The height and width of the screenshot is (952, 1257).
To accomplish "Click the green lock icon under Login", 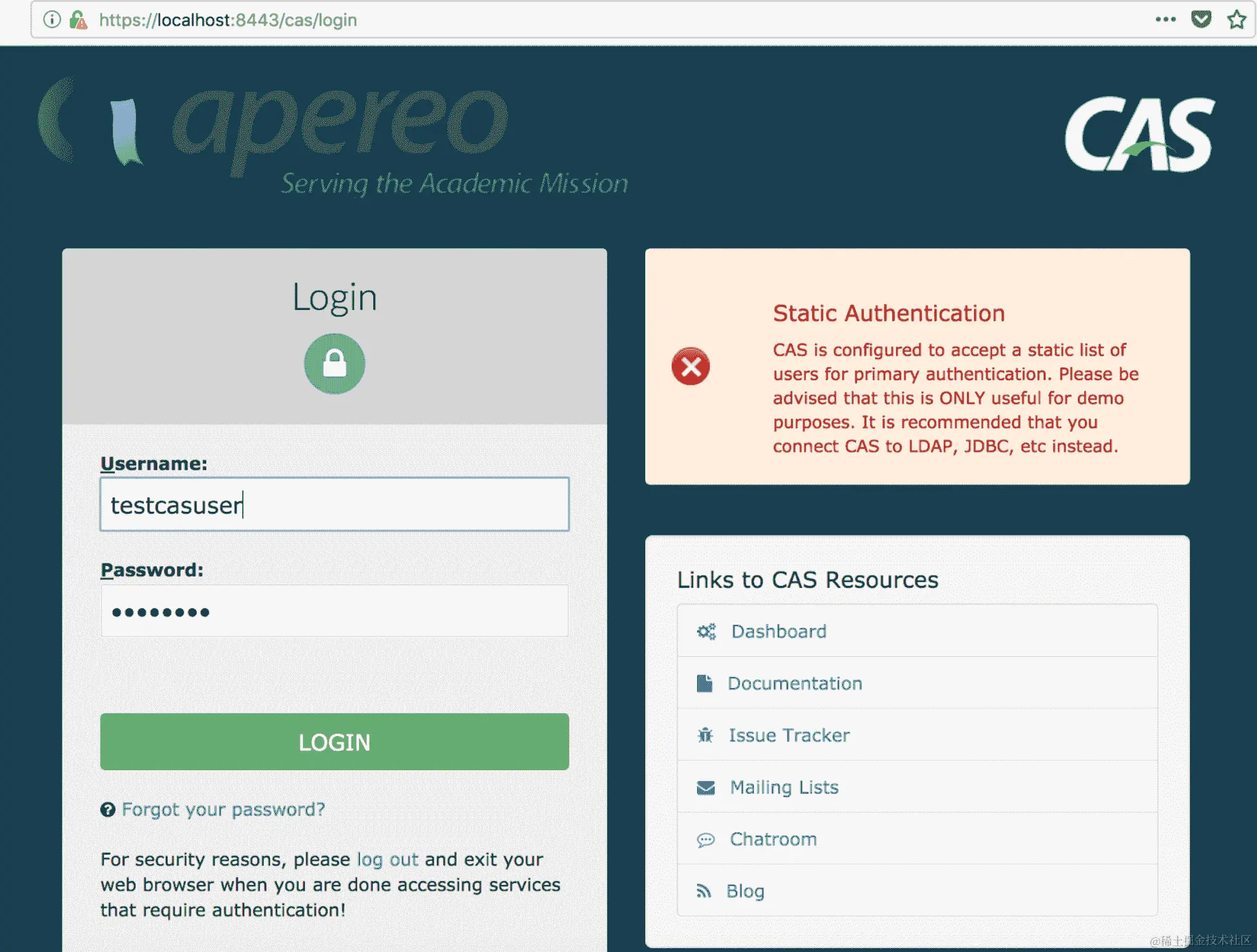I will (x=334, y=364).
